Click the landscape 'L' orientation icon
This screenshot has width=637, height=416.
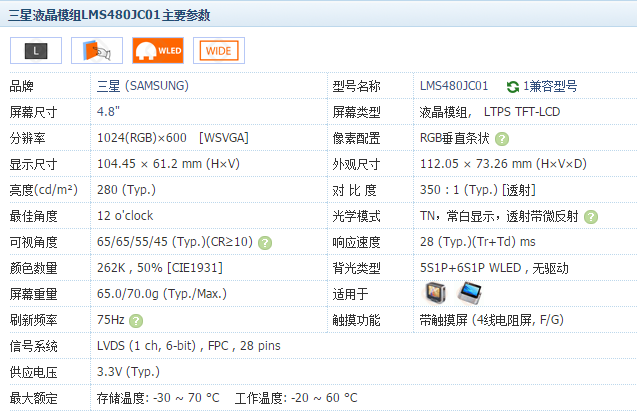pyautogui.click(x=36, y=51)
